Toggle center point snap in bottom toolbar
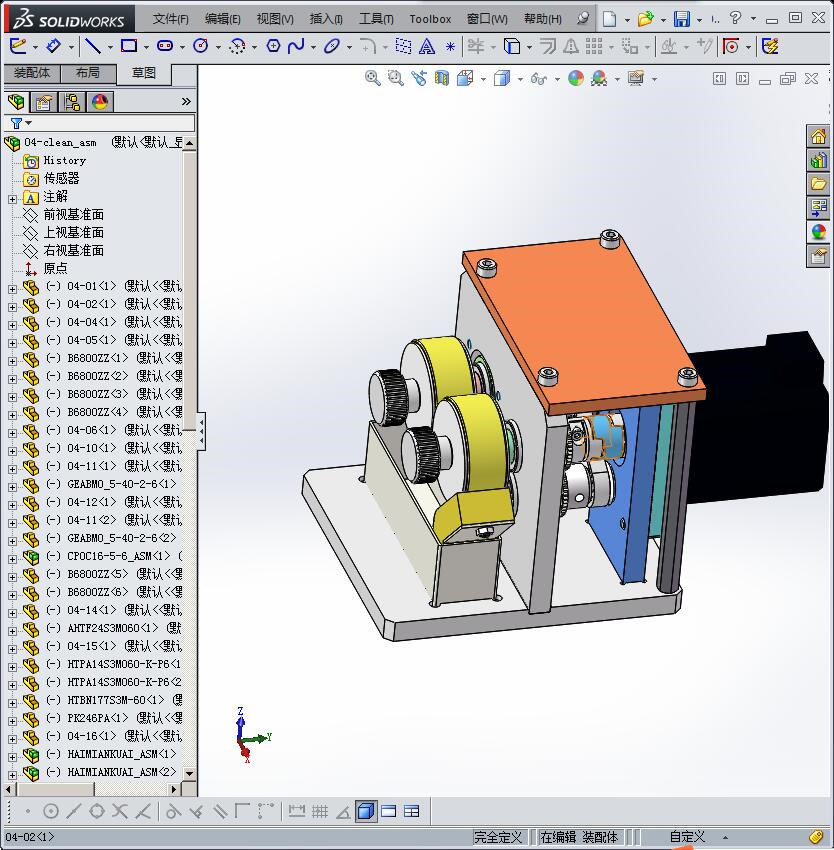 (x=50, y=812)
